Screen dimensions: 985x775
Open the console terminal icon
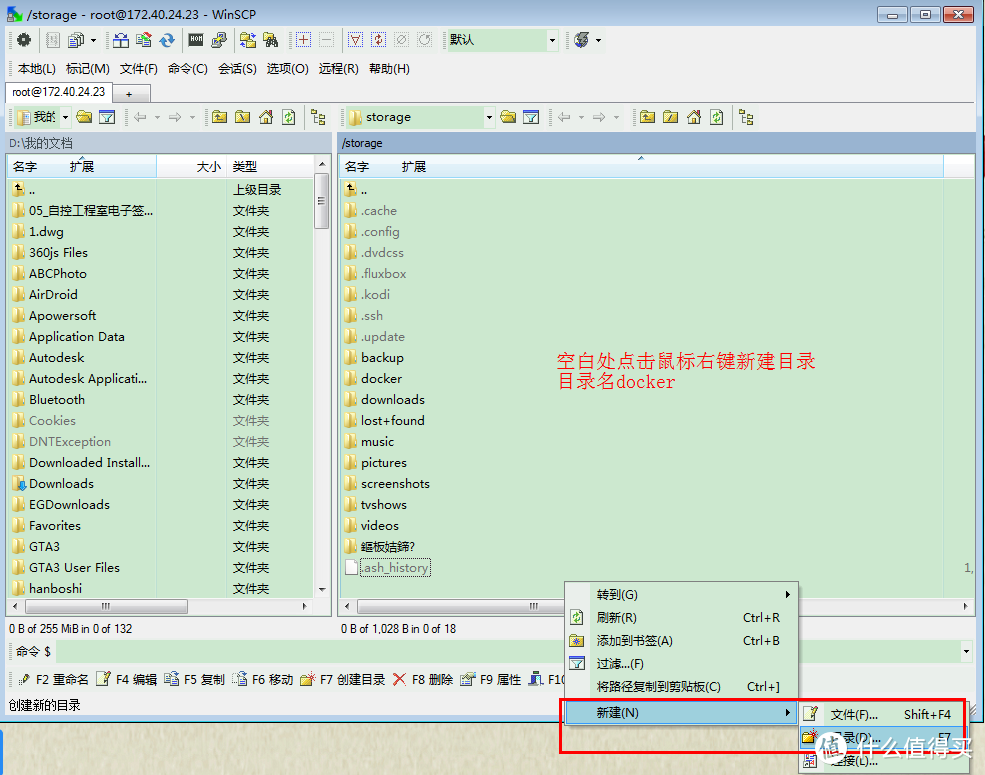196,41
